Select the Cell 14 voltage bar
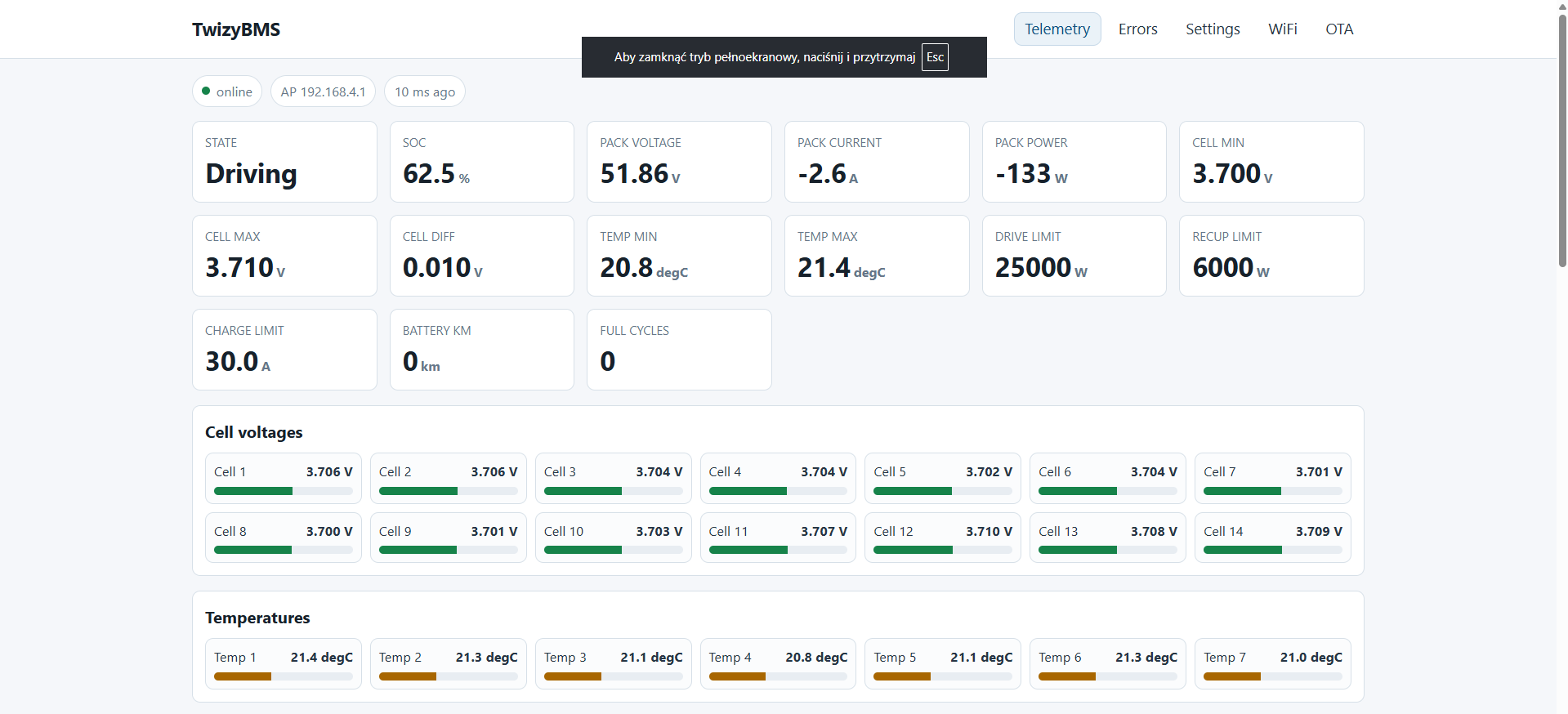The image size is (1568, 714). point(1273,551)
